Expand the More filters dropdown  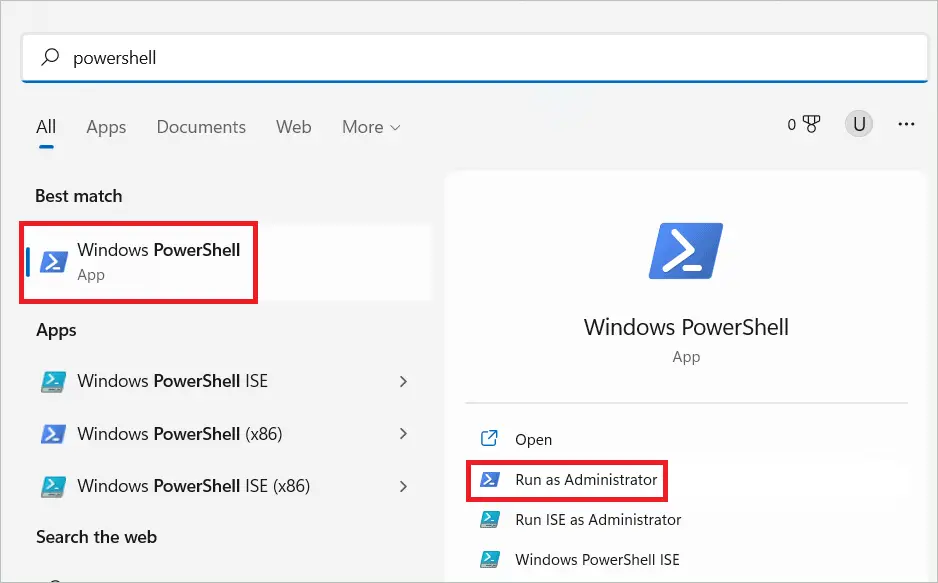click(x=371, y=127)
